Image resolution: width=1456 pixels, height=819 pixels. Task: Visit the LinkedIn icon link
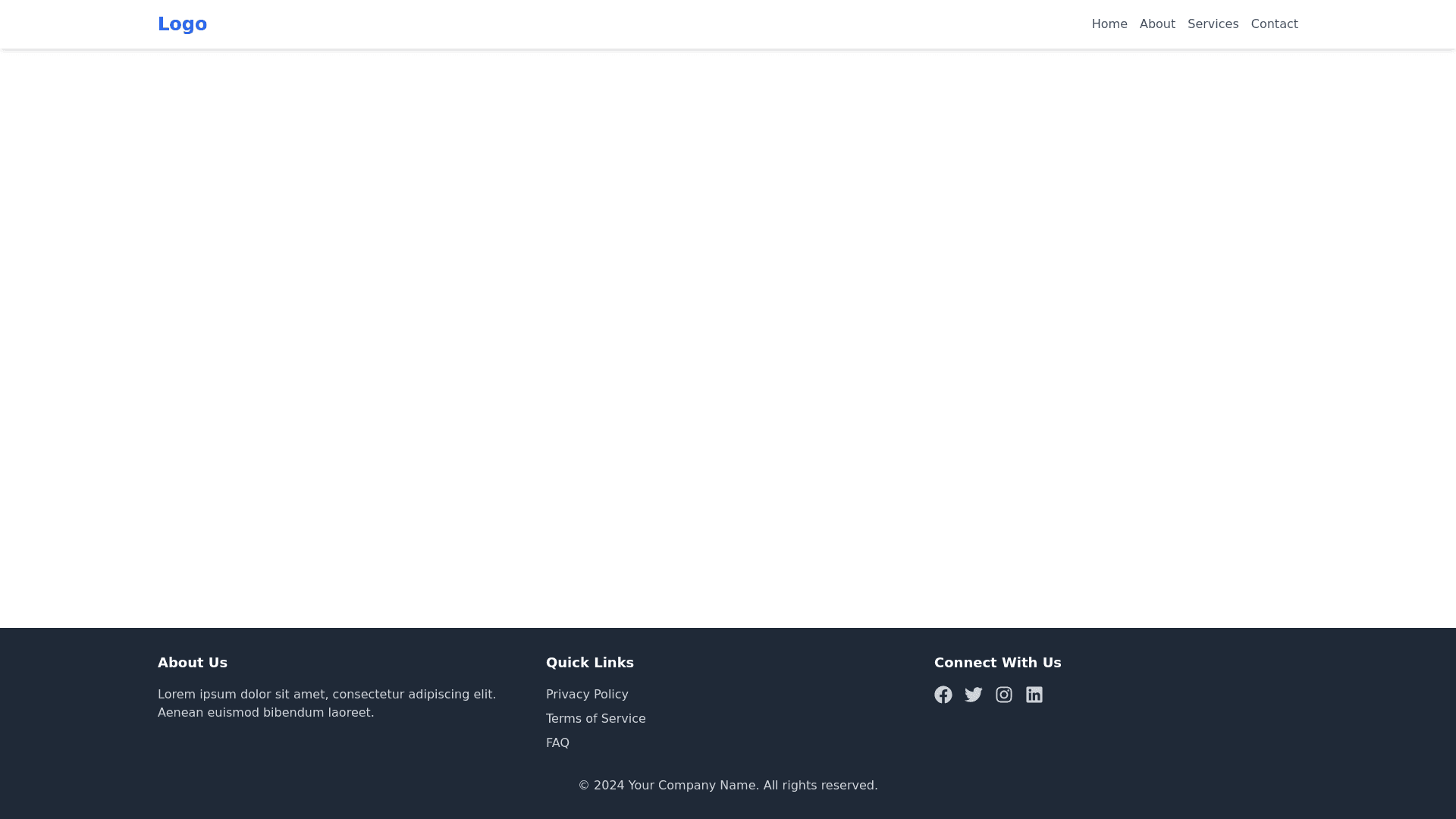1034,695
